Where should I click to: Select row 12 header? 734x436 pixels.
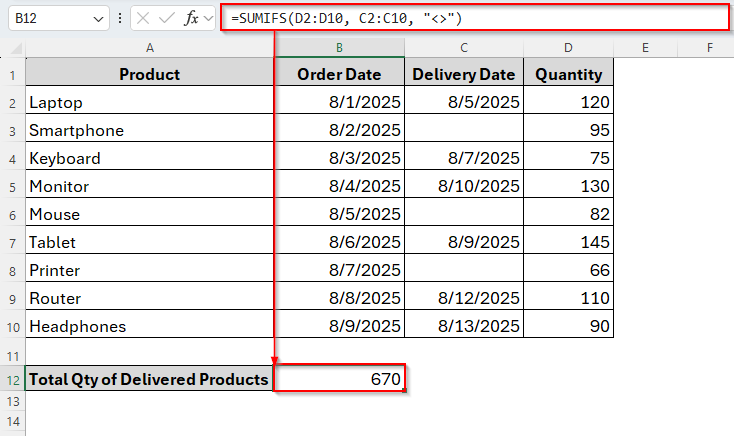(x=13, y=379)
